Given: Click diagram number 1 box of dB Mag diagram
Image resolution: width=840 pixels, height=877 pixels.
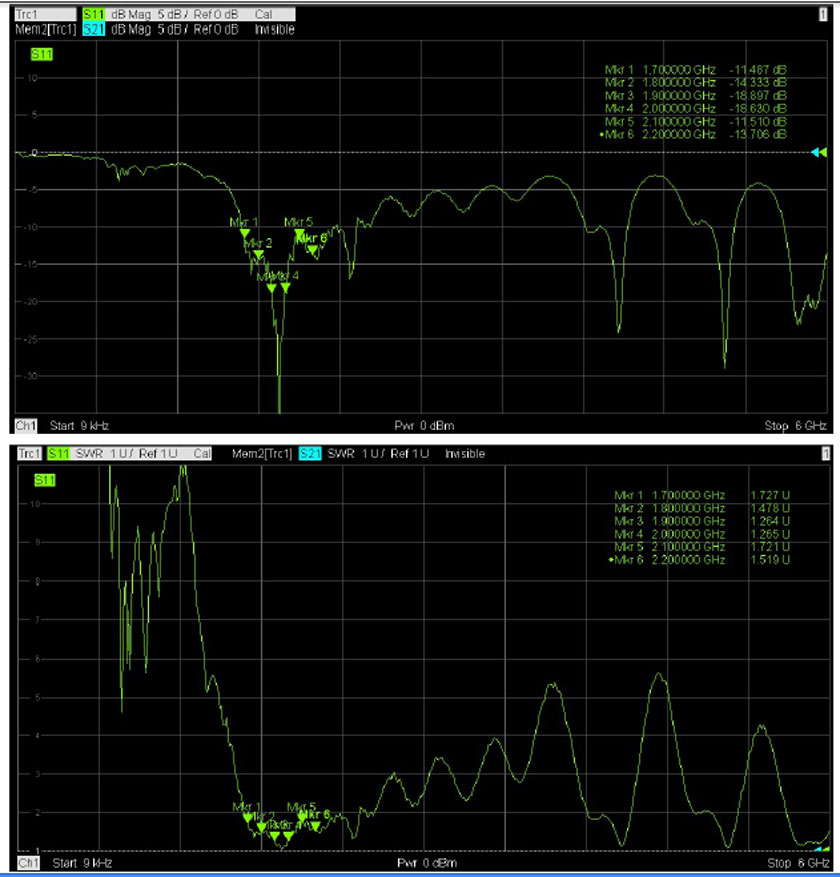Looking at the screenshot, I should coord(823,15).
